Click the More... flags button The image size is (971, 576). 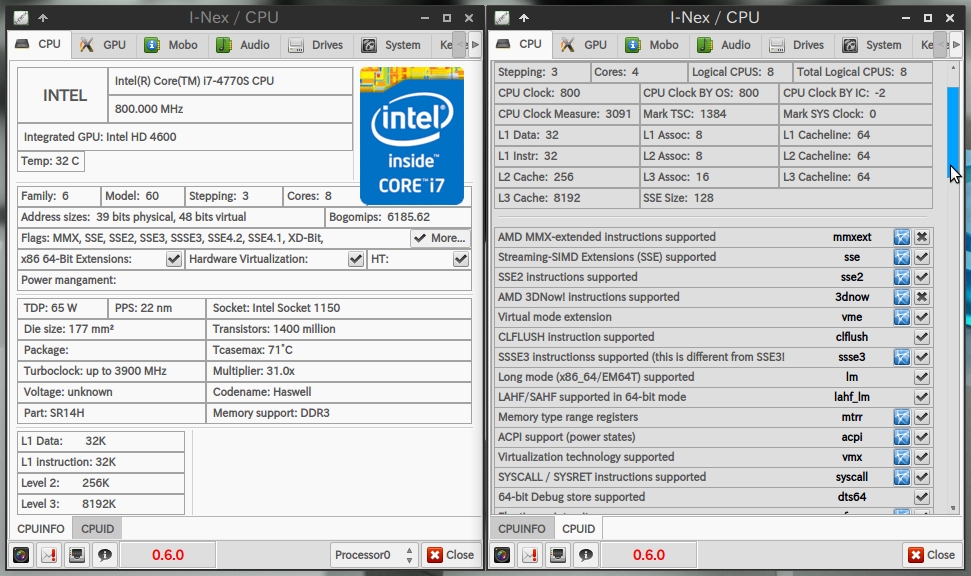click(440, 238)
